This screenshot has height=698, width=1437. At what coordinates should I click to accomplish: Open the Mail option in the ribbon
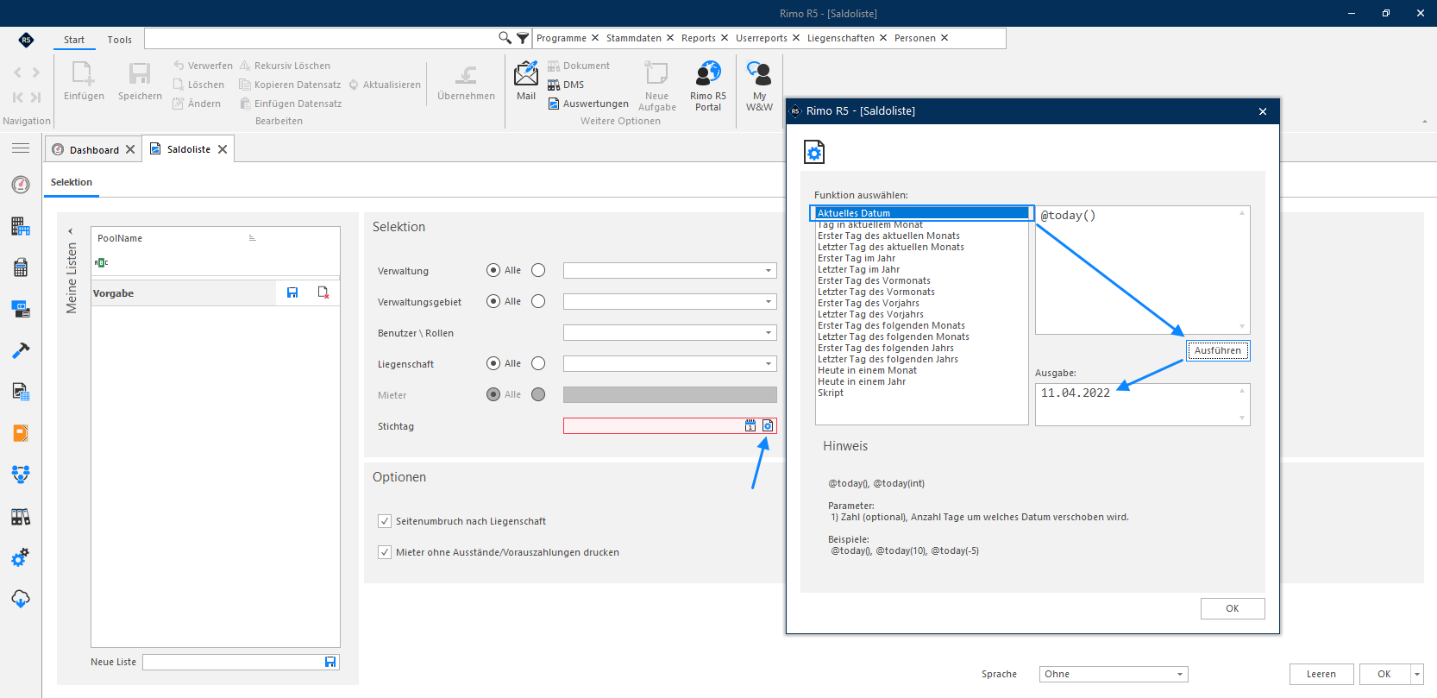tap(526, 81)
